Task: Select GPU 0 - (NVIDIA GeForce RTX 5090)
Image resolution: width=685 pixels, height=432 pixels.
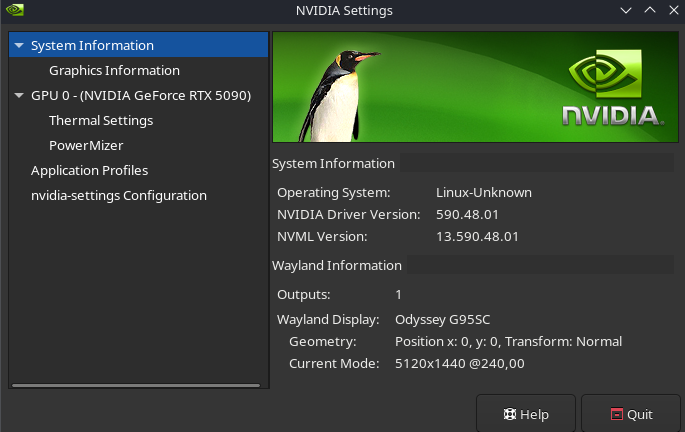Action: [141, 95]
